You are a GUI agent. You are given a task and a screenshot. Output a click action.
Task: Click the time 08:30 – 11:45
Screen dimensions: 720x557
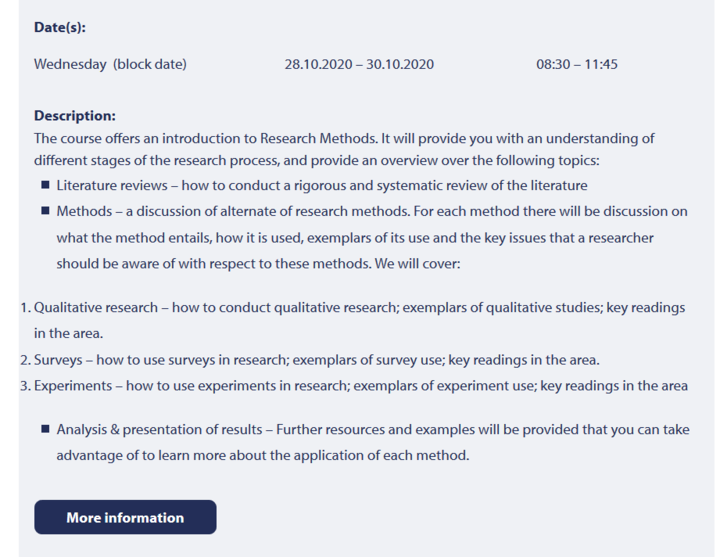(x=577, y=64)
